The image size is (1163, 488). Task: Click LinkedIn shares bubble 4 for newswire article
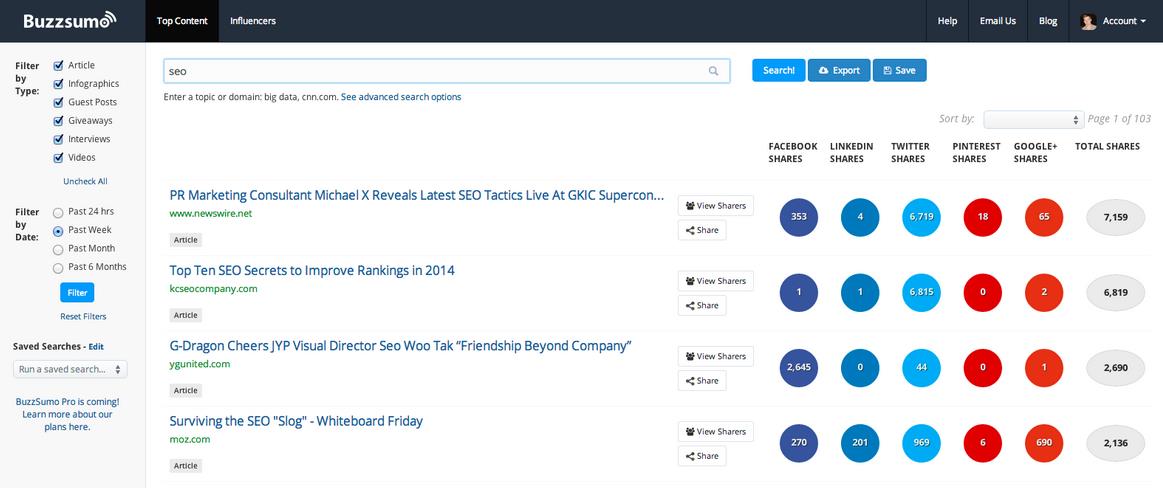tap(860, 217)
